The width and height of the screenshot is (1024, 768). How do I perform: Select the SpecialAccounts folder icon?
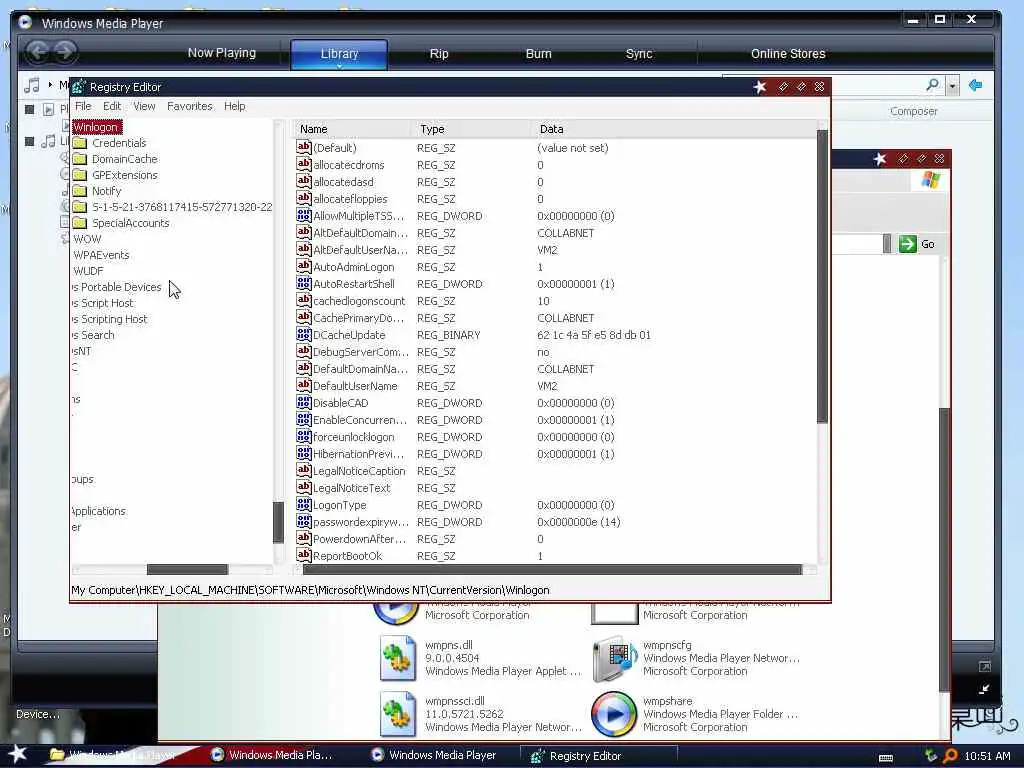[x=80, y=223]
